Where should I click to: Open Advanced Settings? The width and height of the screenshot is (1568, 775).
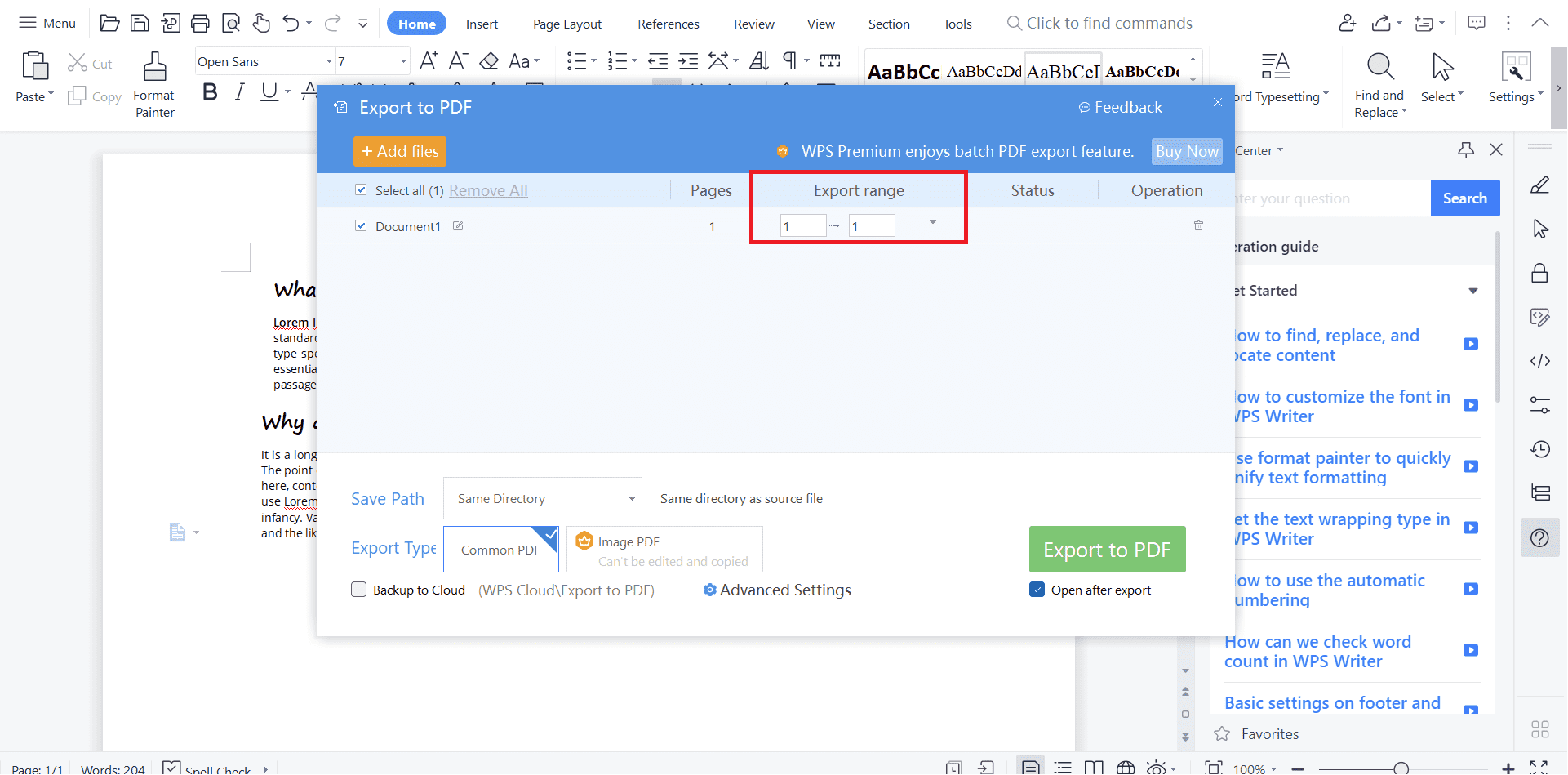(x=777, y=590)
